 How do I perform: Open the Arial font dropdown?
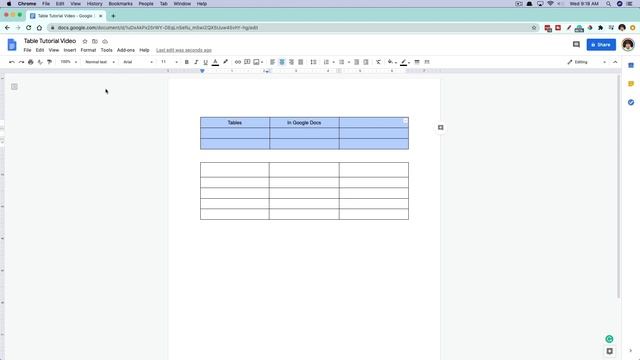tap(138, 62)
